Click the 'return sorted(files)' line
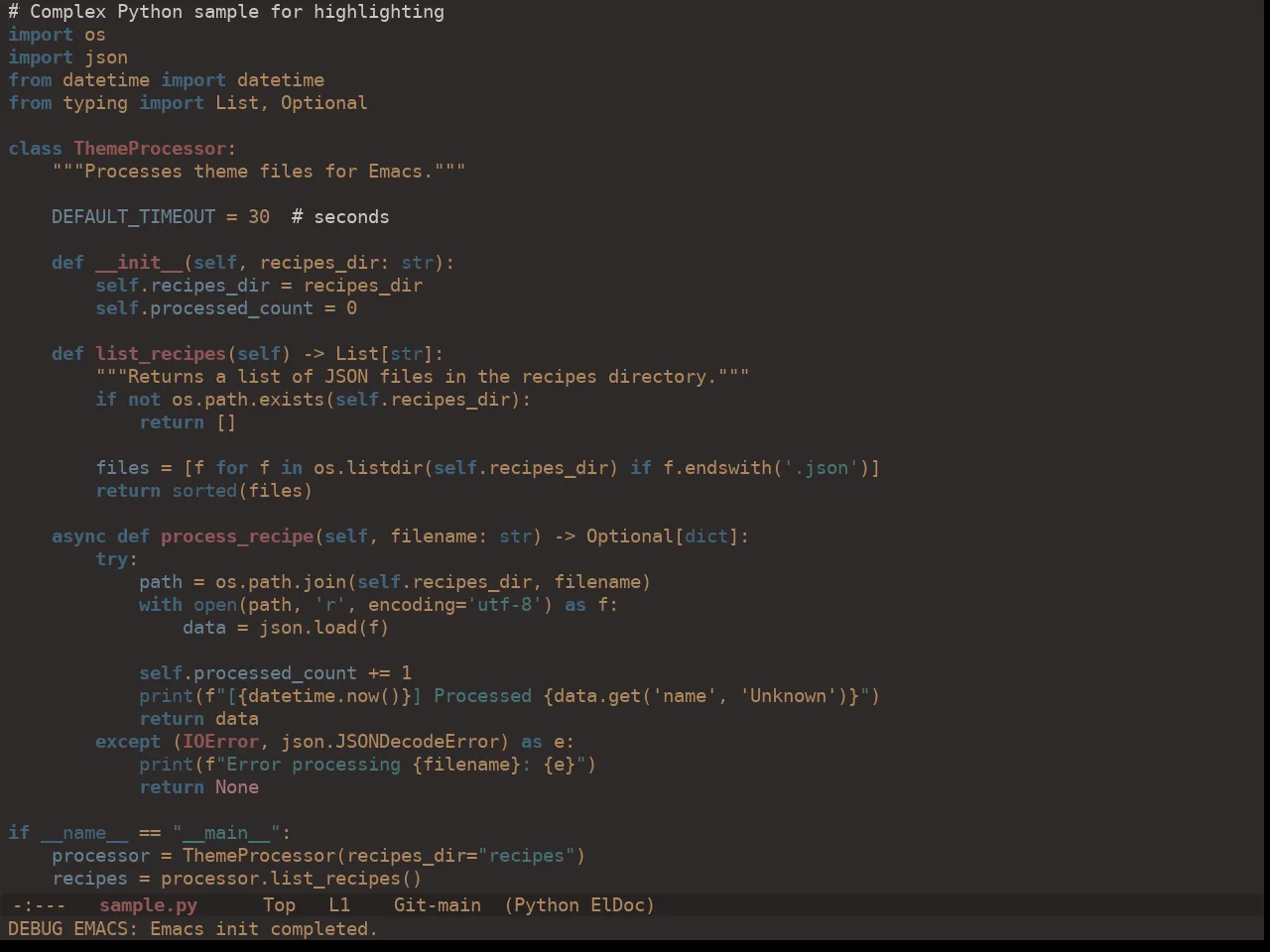Viewport: 1270px width, 952px height. [204, 491]
